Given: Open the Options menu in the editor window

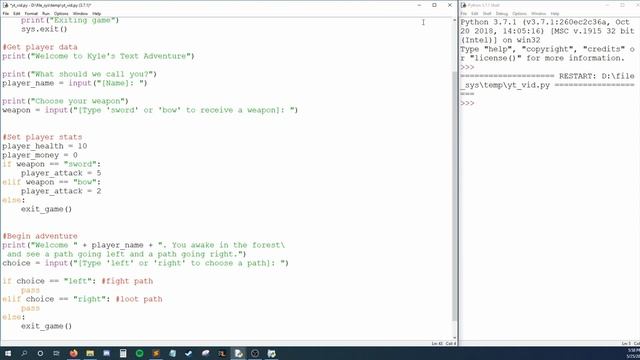Looking at the screenshot, I should point(61,13).
